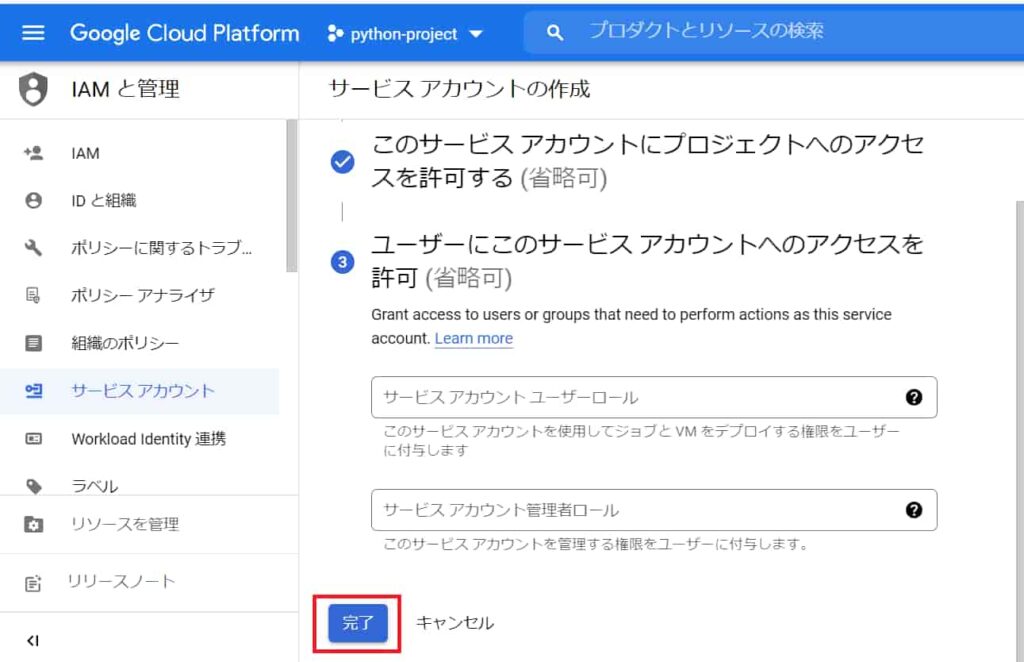Open help for サービス アカウント管理者ロール field

coord(913,509)
